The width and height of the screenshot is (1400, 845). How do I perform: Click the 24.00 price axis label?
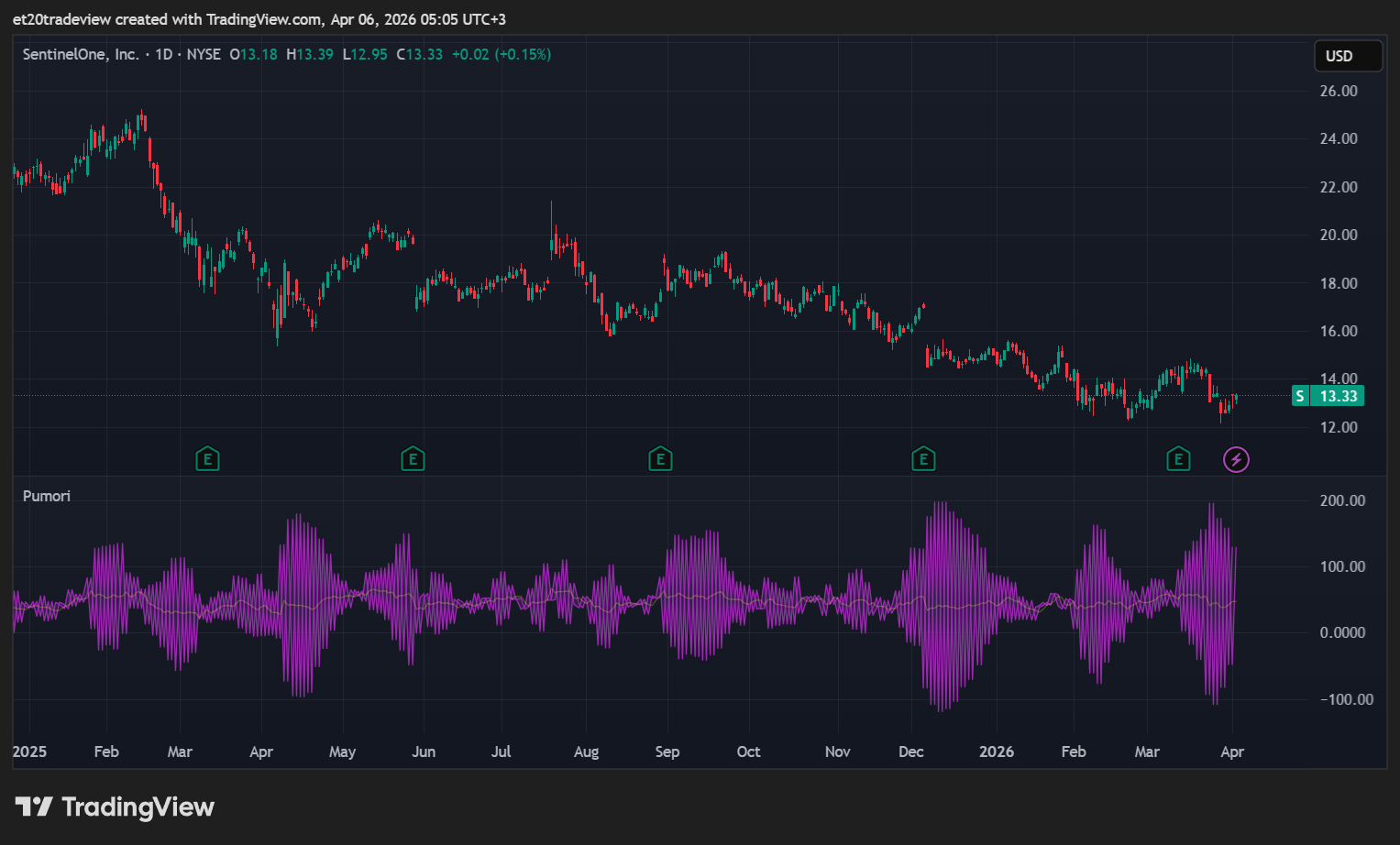pyautogui.click(x=1339, y=138)
